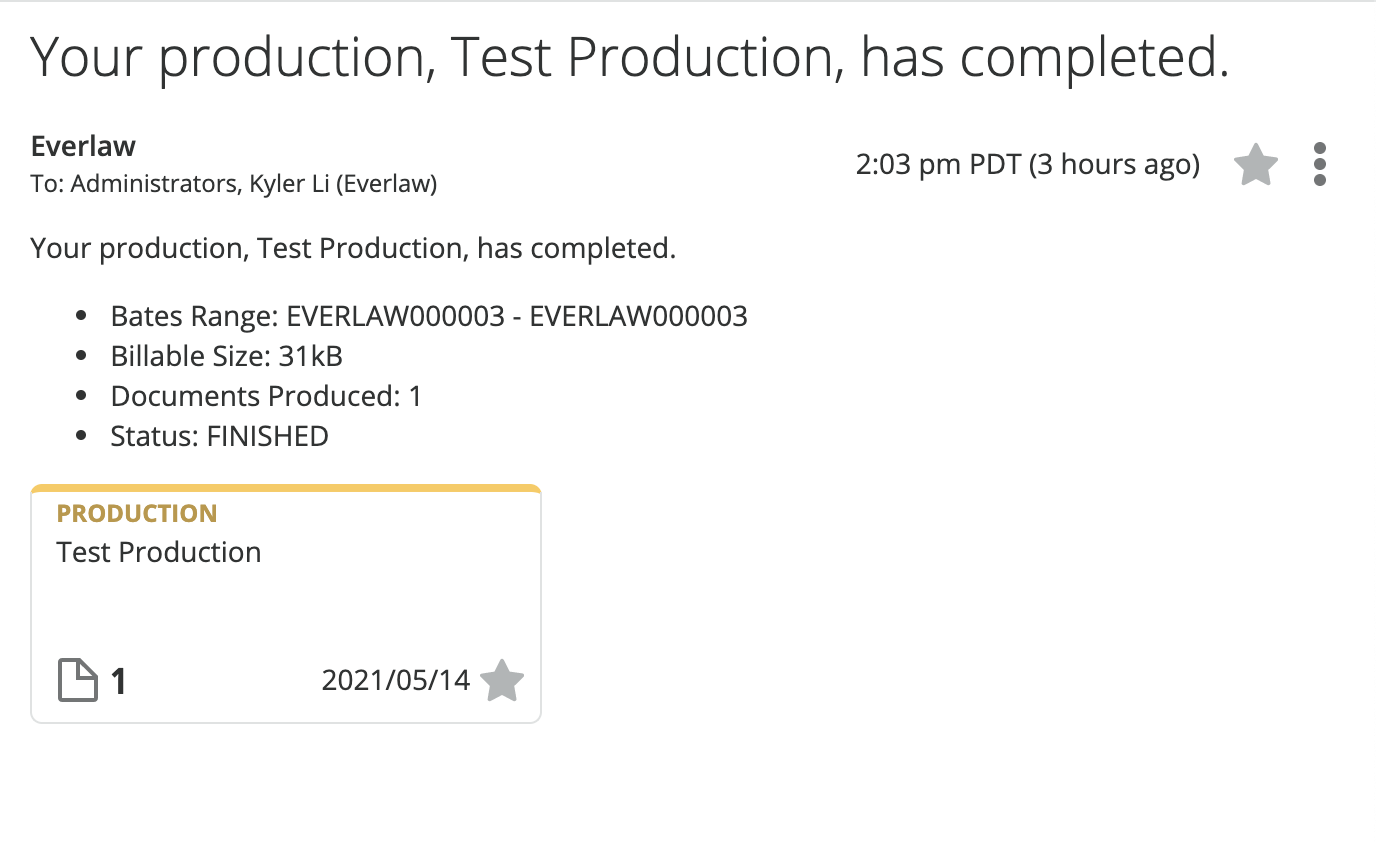
Task: Click the Everlaw sender name
Action: click(83, 146)
